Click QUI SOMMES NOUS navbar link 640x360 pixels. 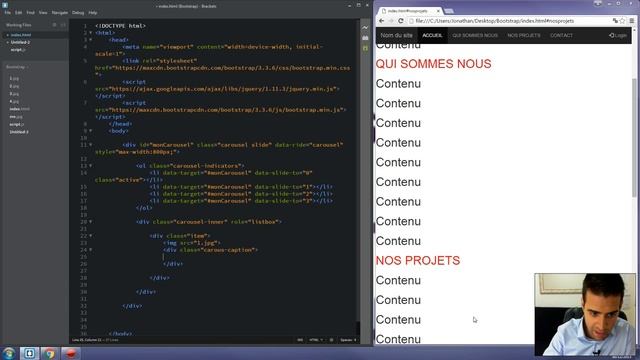tap(475, 36)
